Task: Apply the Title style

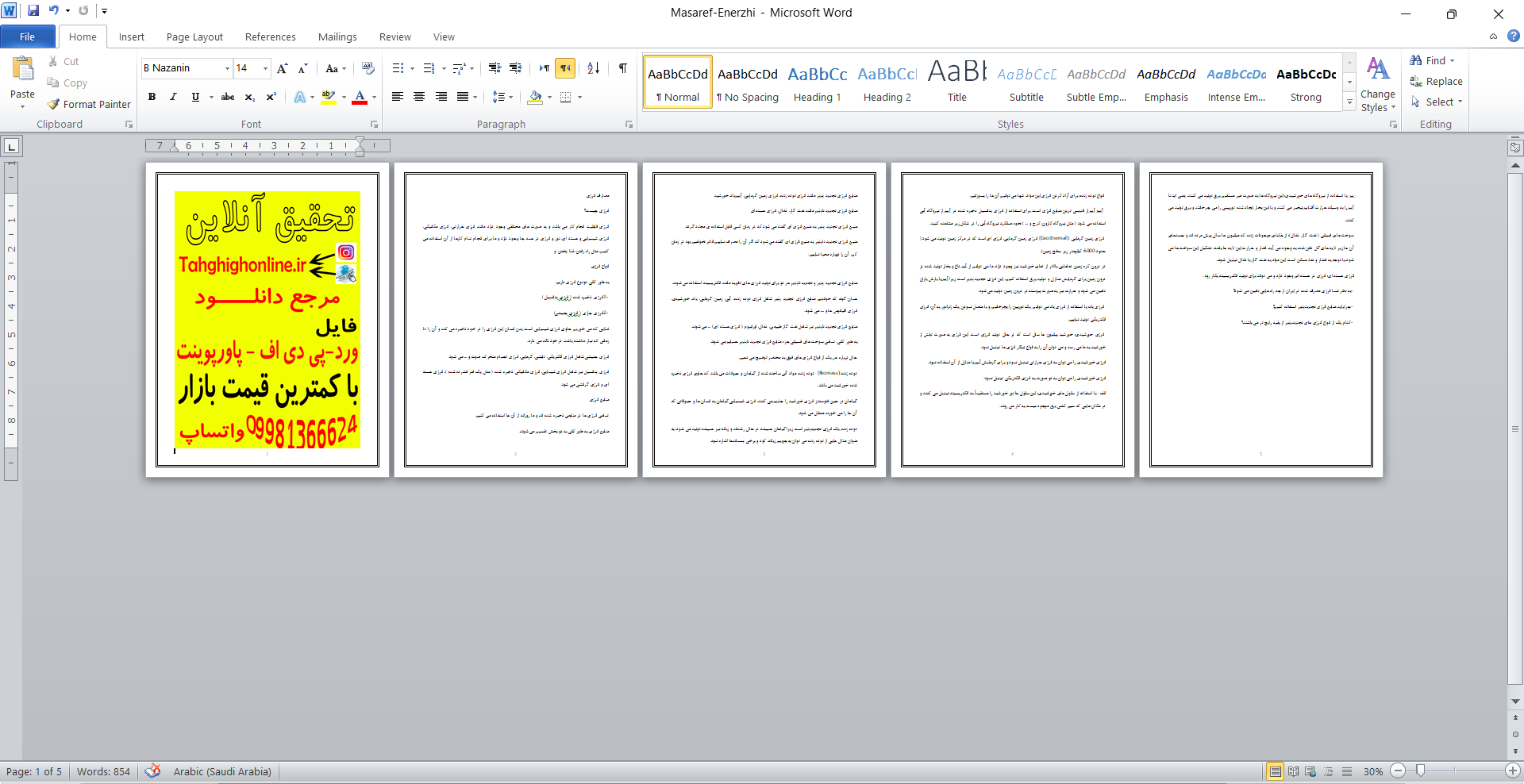Action: click(956, 82)
